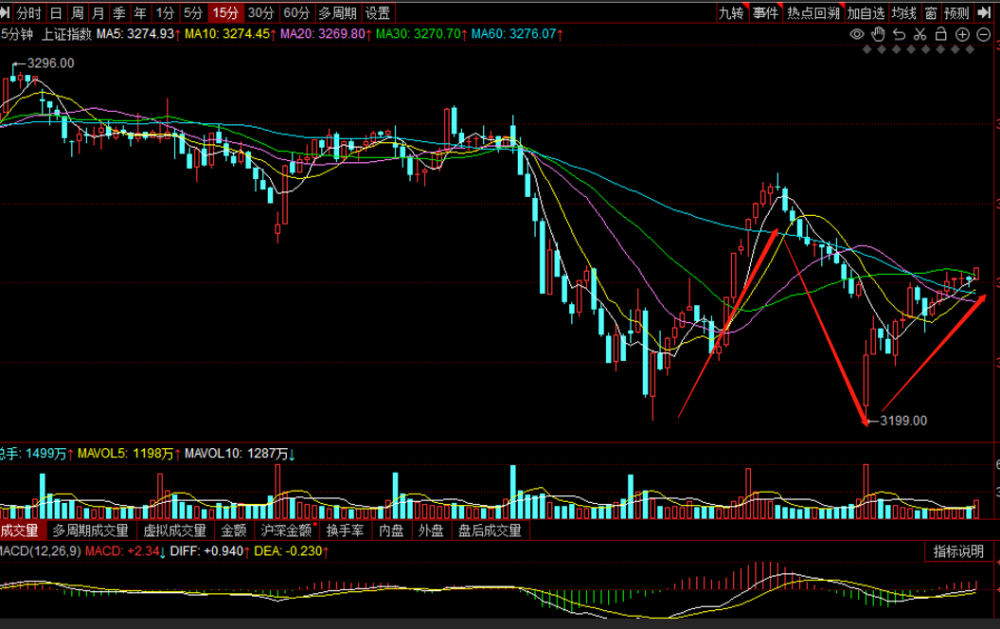Select the 虚拟成交量 indicator tab
Screen dimensions: 1000x629
click(x=175, y=530)
